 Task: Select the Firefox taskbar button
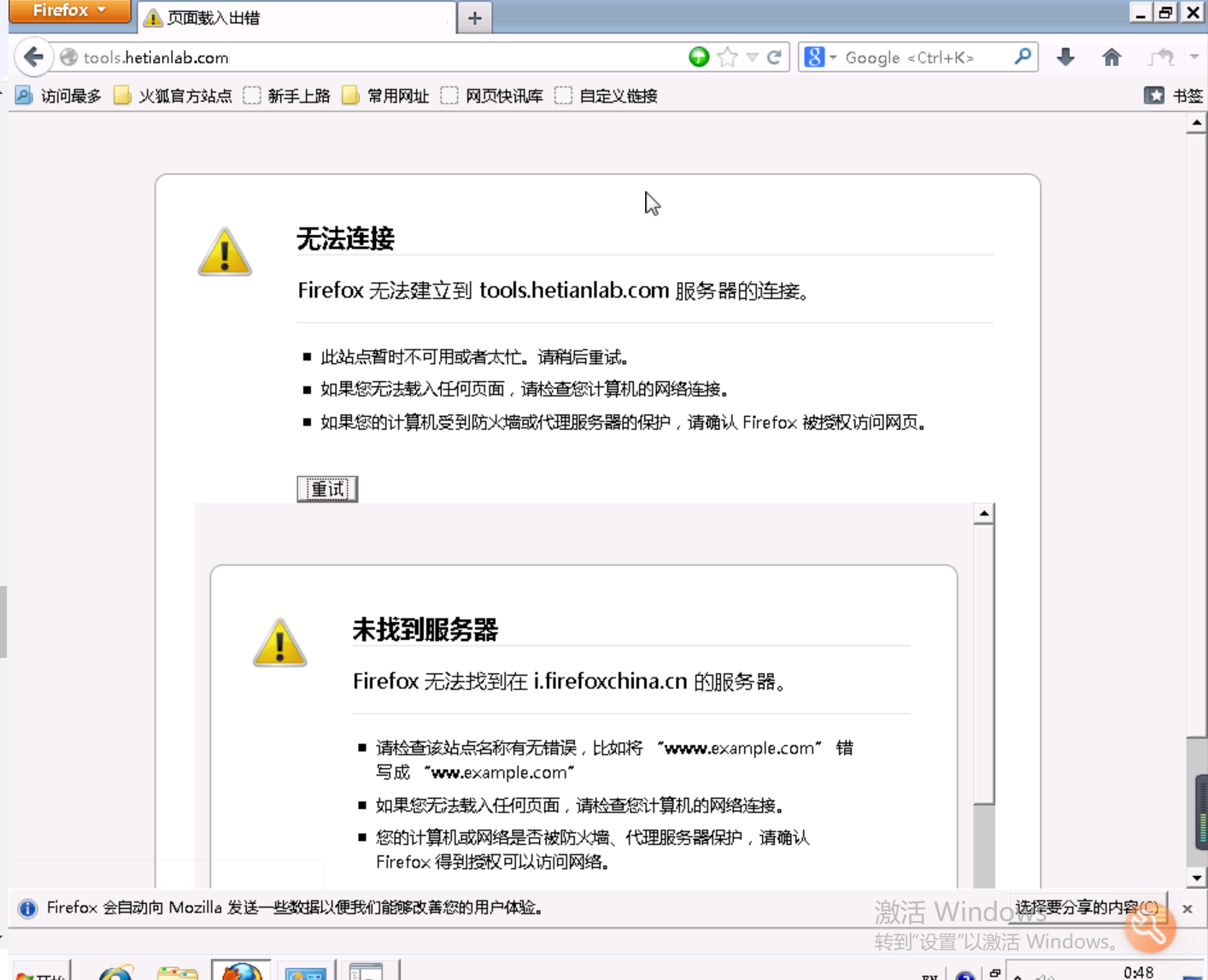[x=242, y=971]
